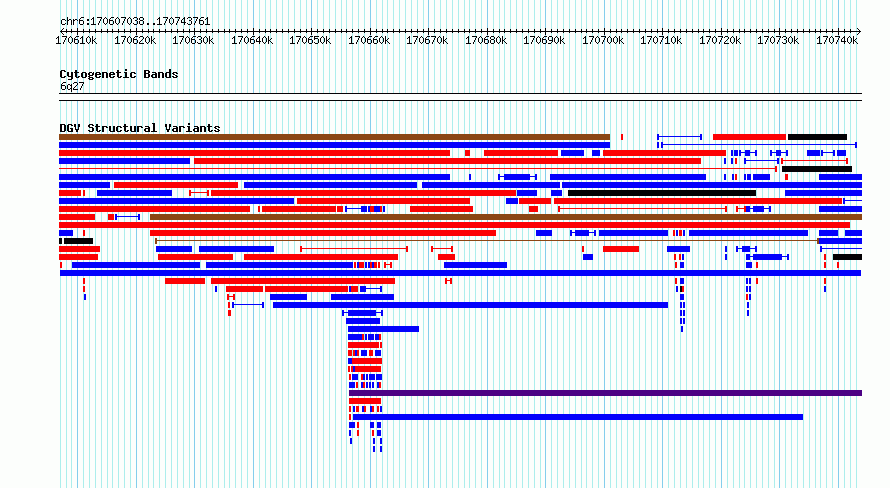Select the 170680k ruler label
This screenshot has width=890, height=488.
(x=486, y=40)
